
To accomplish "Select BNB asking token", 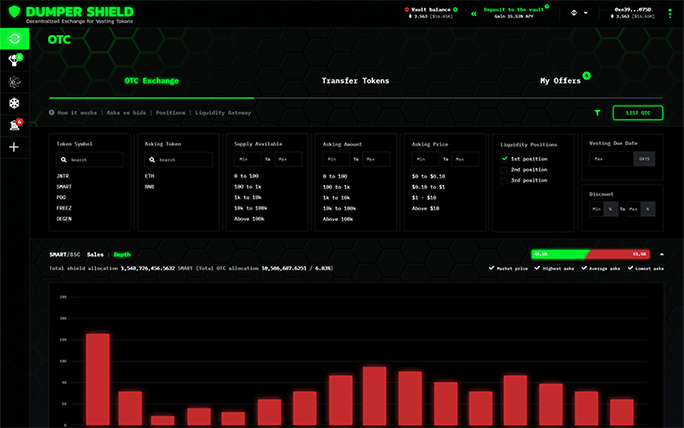I will tap(149, 187).
